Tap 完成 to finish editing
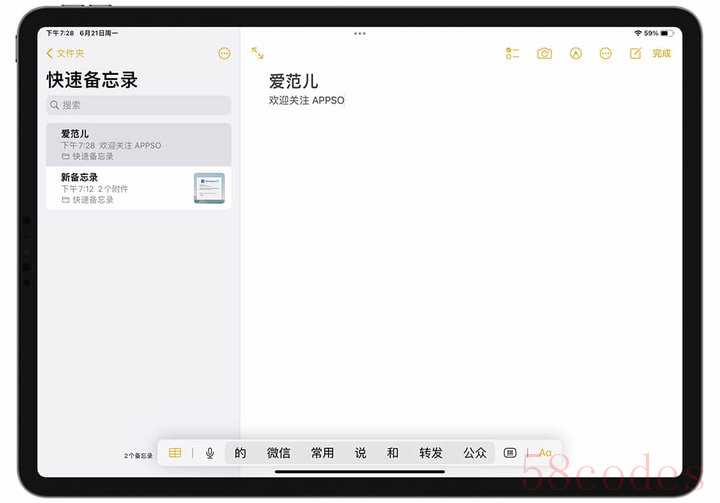This screenshot has width=720, height=503. 661,53
